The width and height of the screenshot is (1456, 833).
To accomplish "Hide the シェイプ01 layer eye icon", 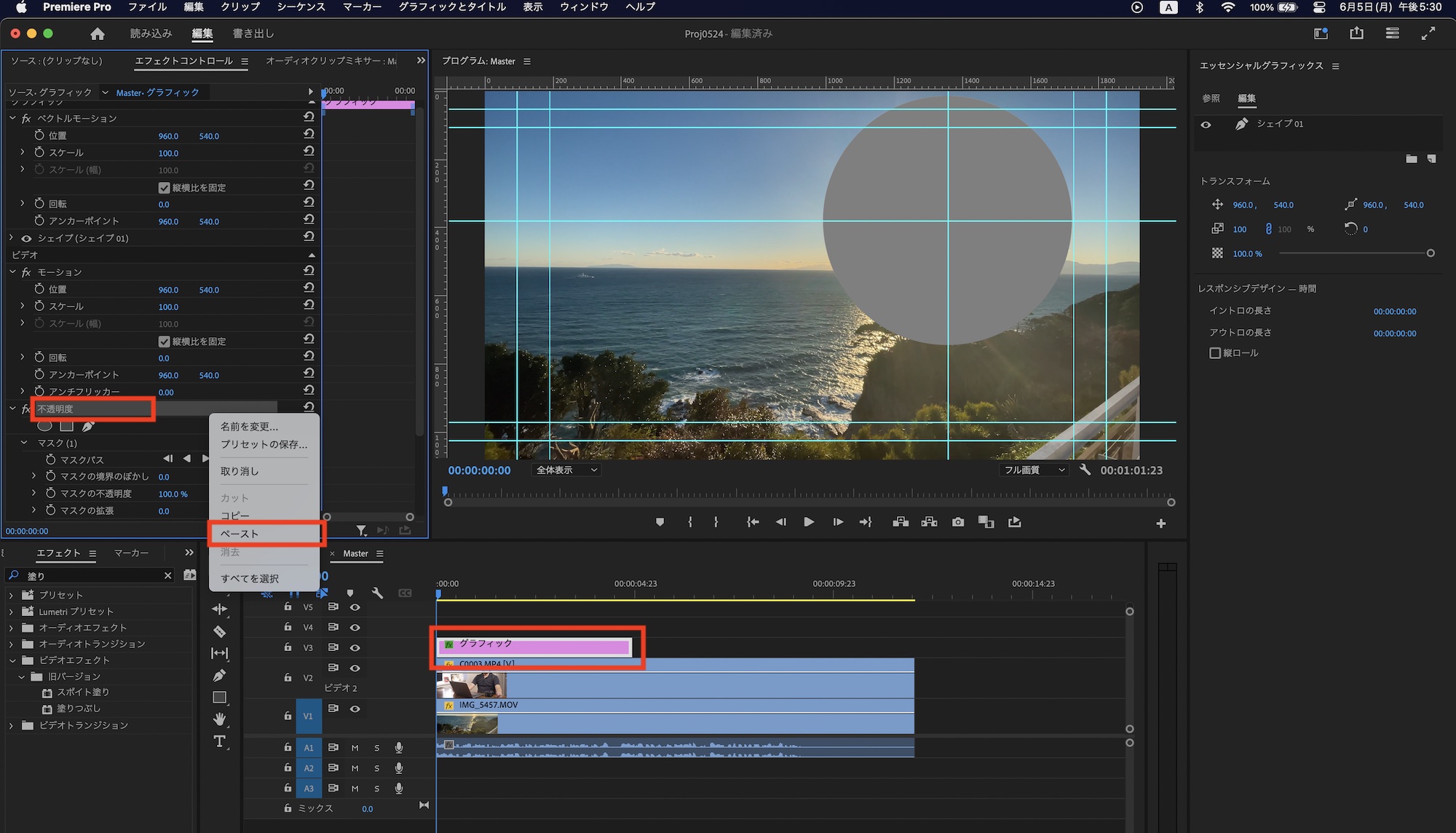I will pos(1206,125).
